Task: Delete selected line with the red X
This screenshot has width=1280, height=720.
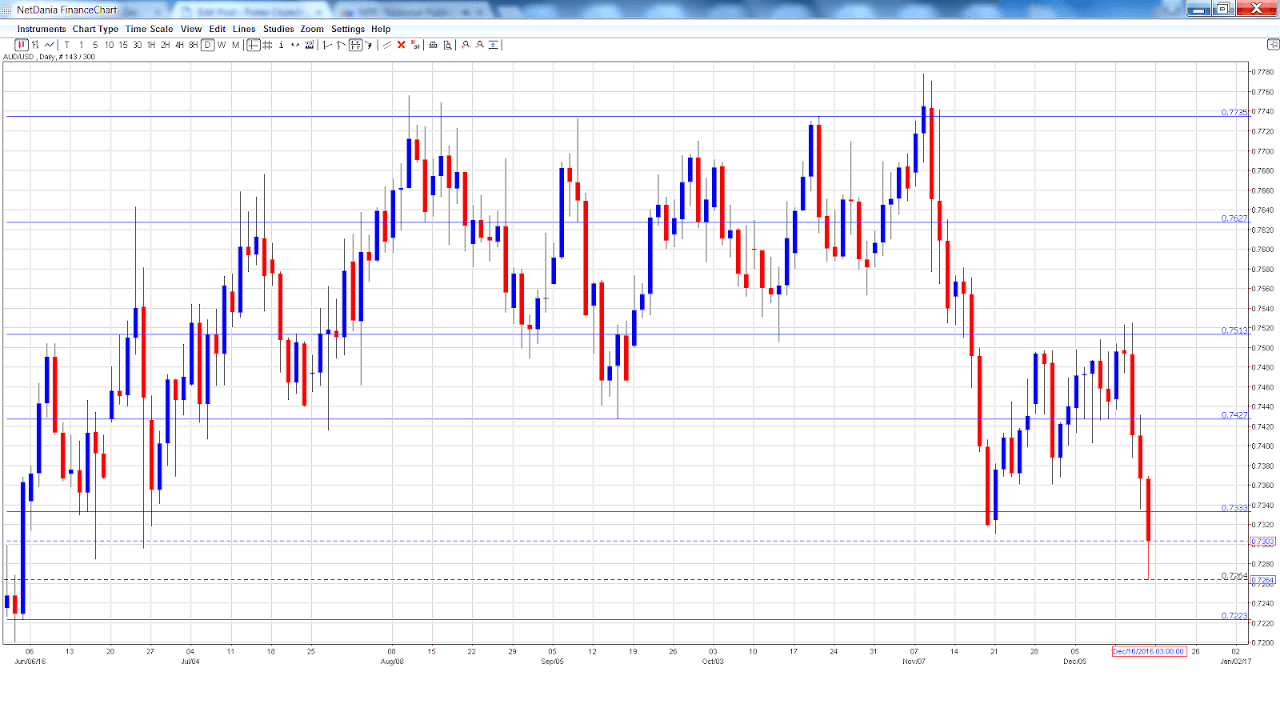Action: coord(401,45)
